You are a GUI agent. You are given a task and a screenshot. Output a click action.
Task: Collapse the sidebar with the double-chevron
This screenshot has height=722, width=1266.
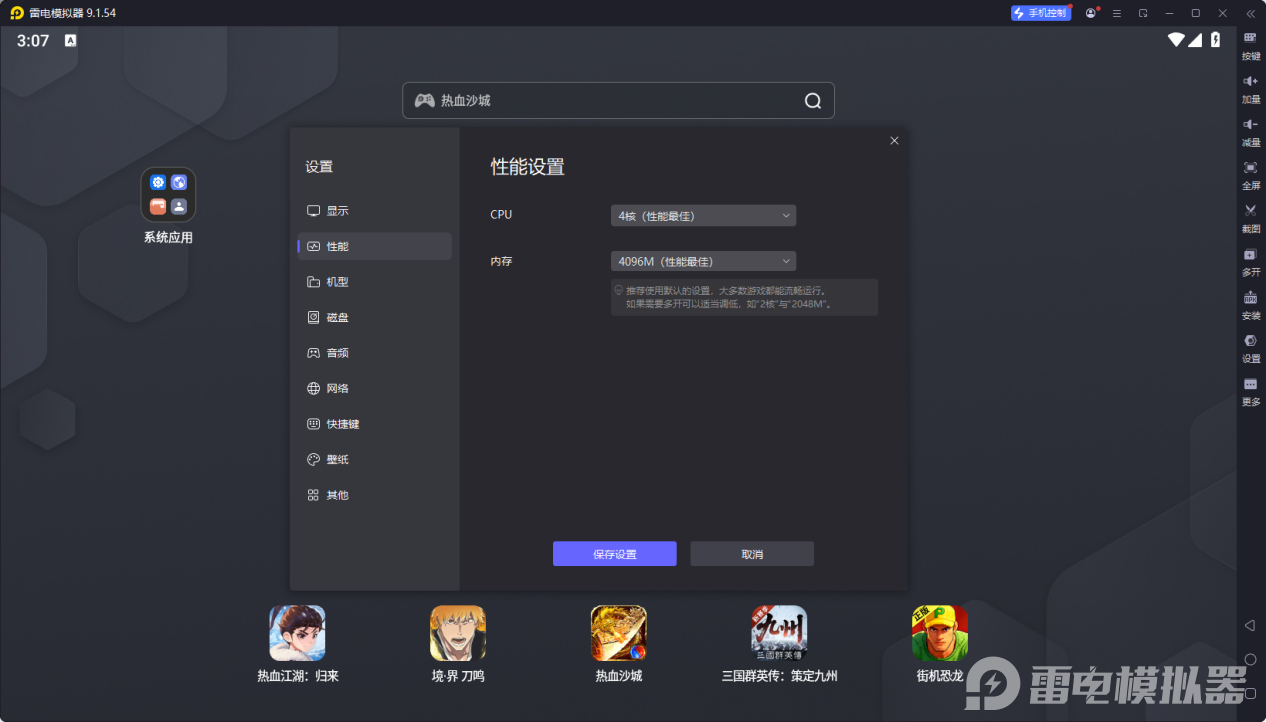pos(1249,13)
